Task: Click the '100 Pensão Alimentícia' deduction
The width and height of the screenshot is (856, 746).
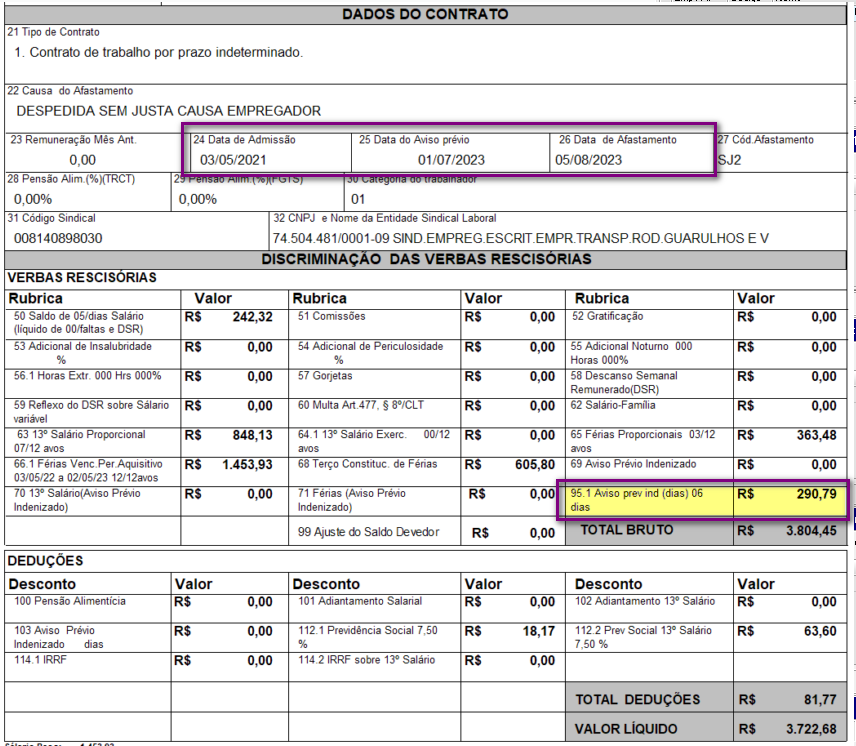Action: pyautogui.click(x=70, y=601)
